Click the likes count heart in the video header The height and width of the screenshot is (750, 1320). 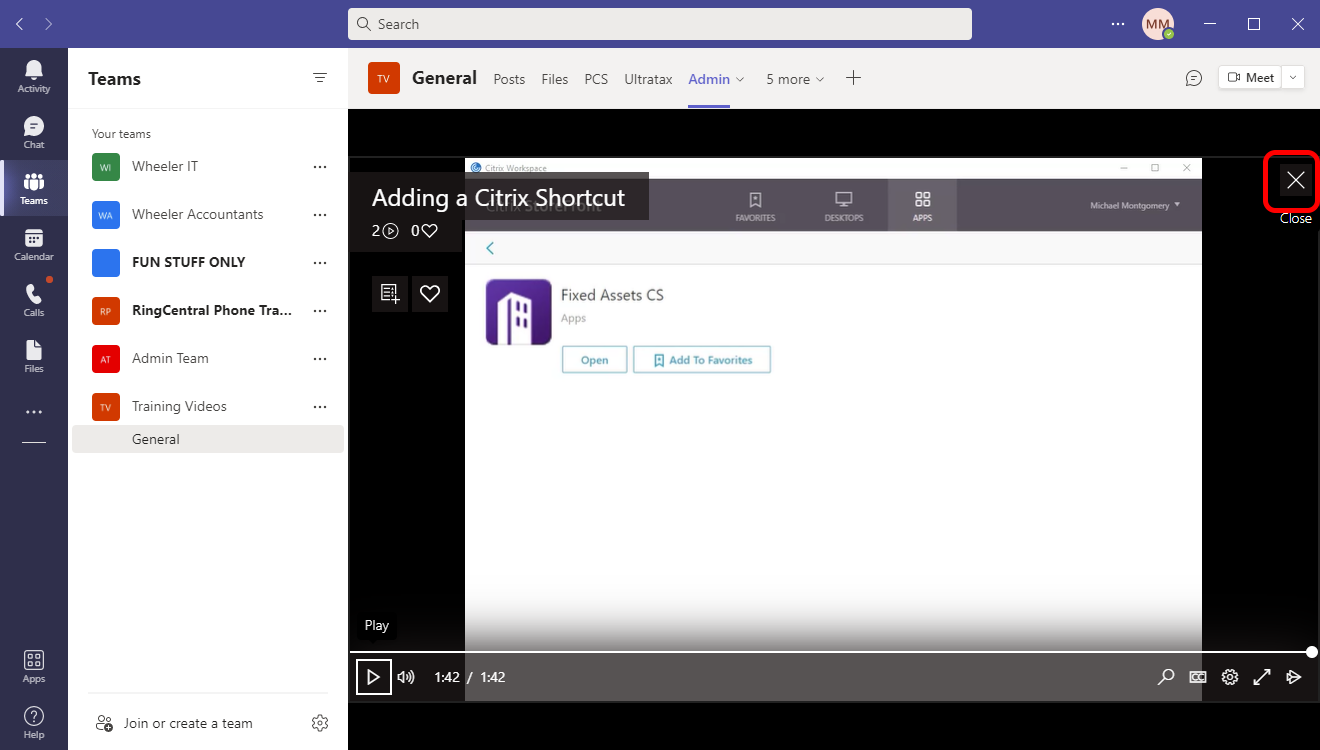(x=430, y=231)
